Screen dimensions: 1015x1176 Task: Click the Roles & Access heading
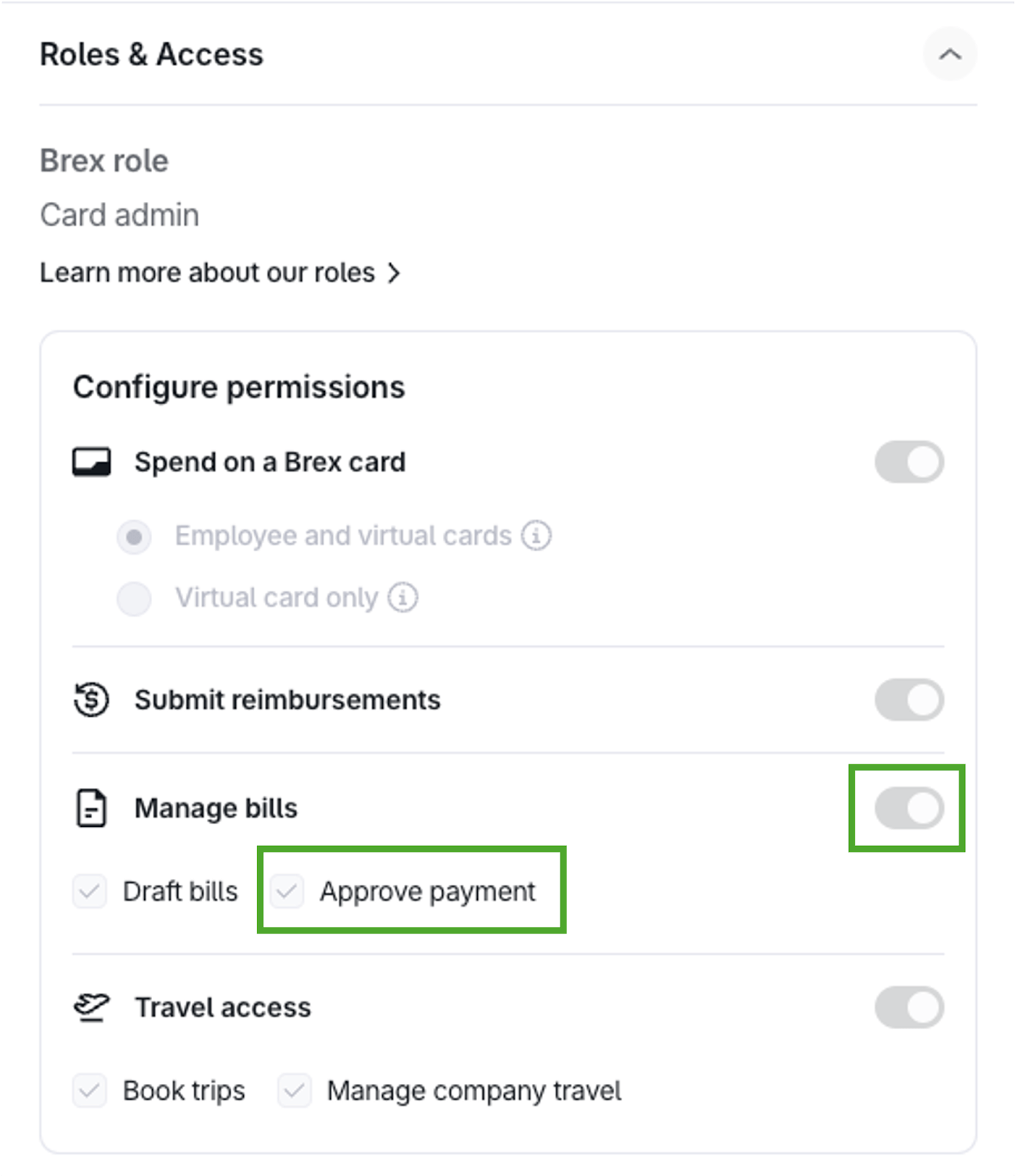tap(151, 54)
